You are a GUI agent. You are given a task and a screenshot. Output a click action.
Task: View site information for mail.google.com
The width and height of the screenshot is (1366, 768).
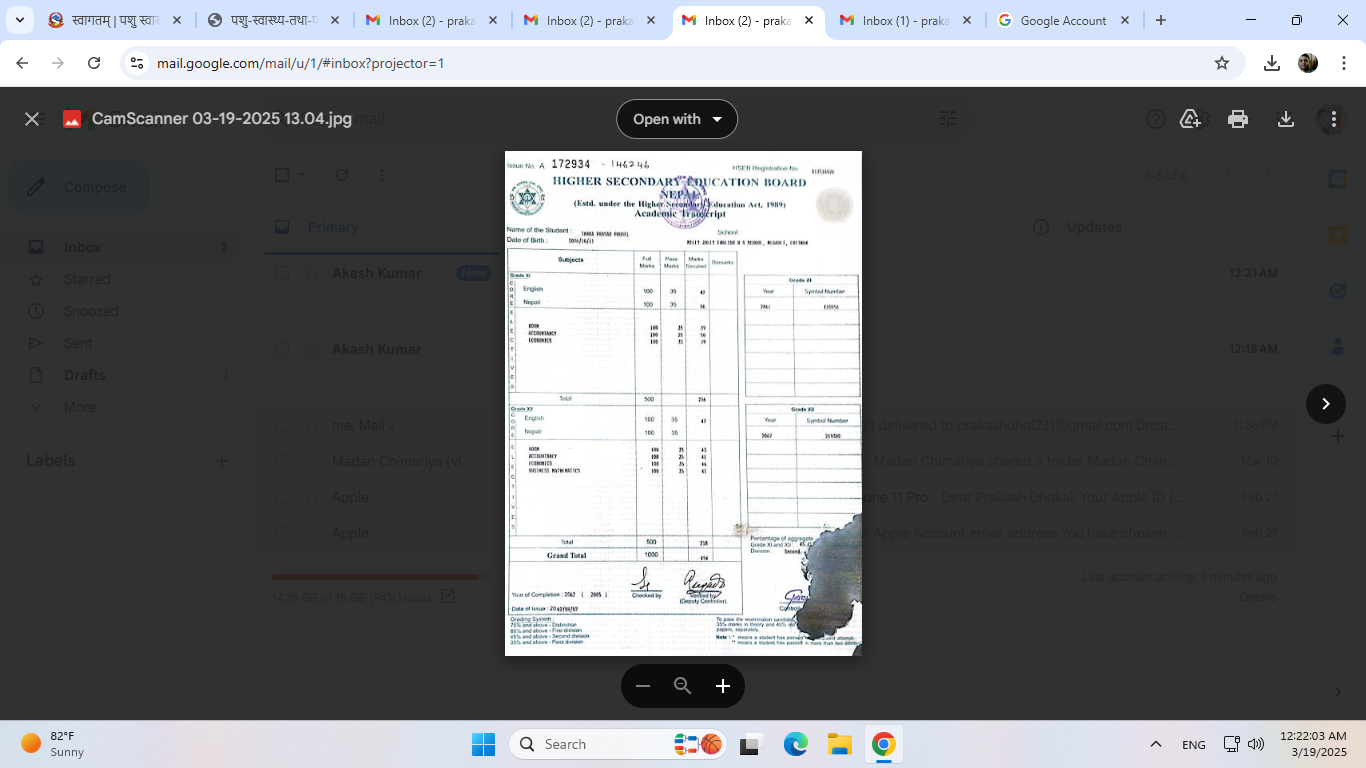(138, 63)
